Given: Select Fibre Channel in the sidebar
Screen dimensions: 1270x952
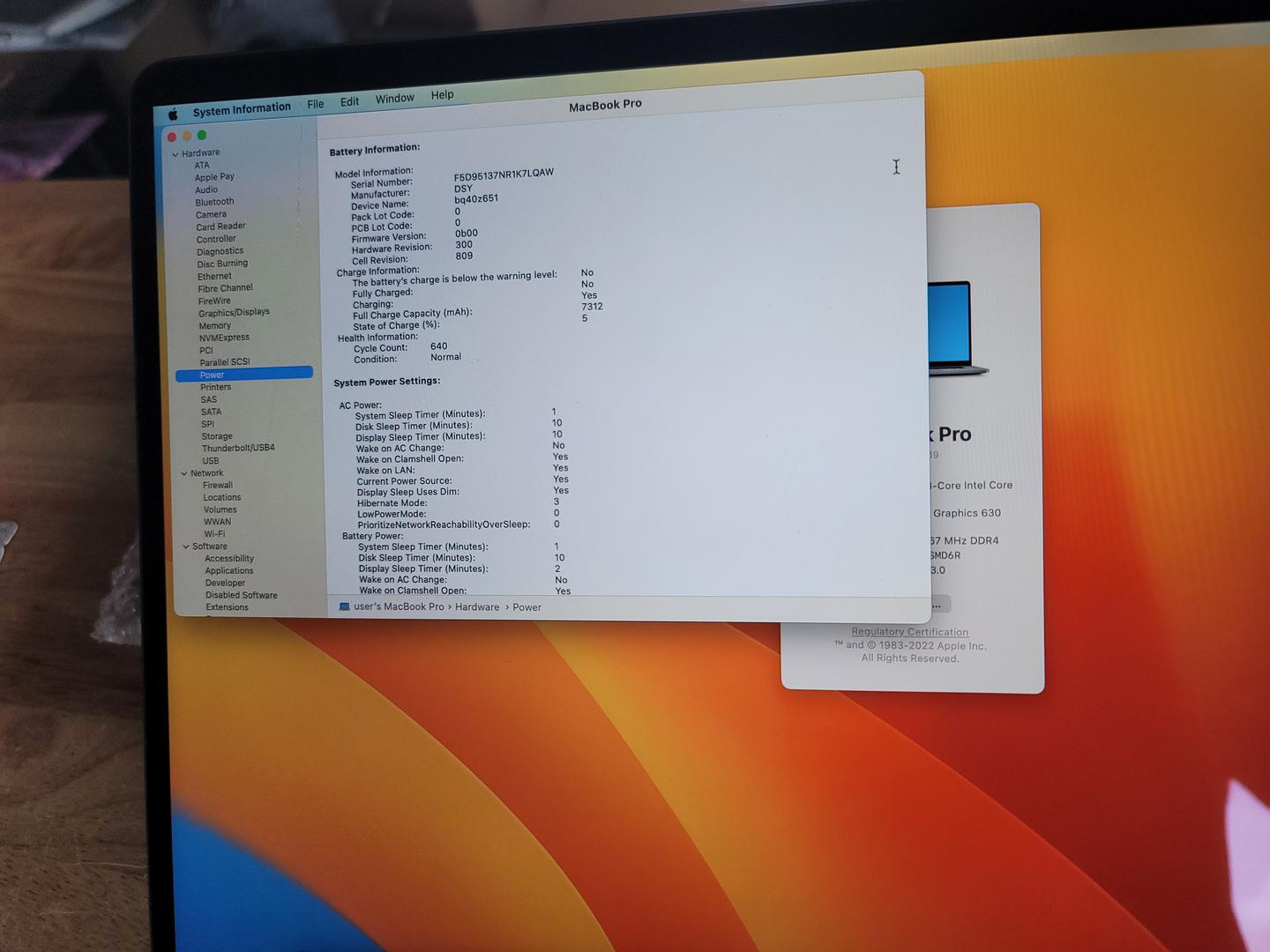Looking at the screenshot, I should [x=225, y=288].
